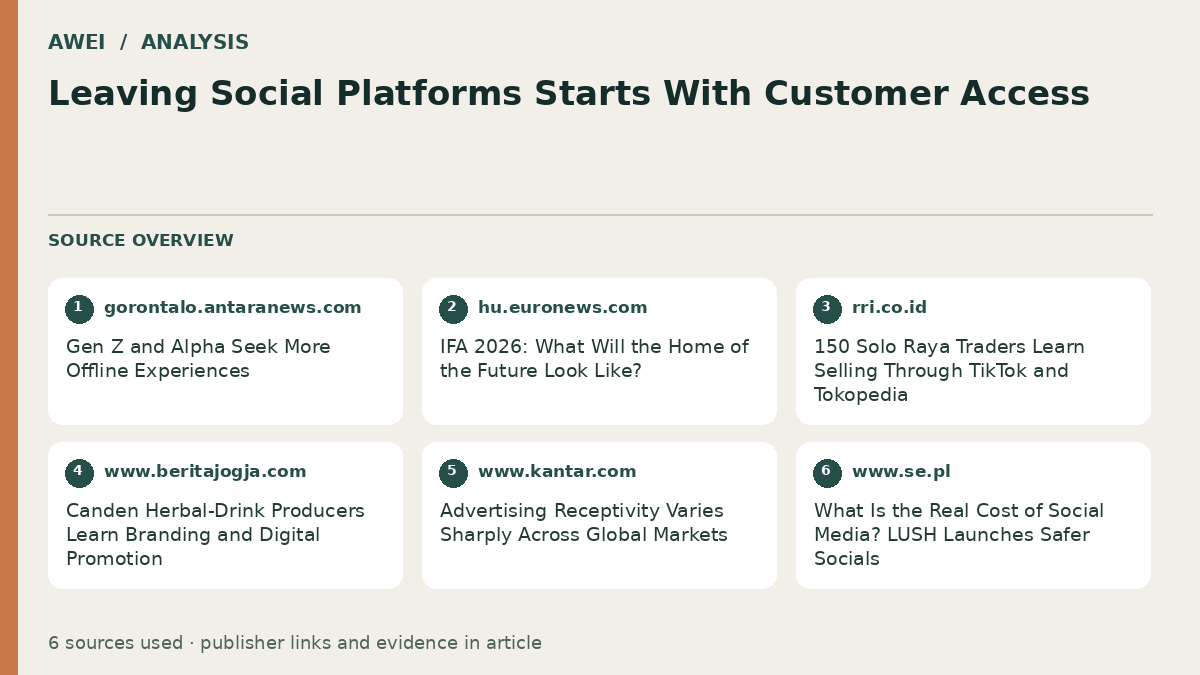Image resolution: width=1200 pixels, height=675 pixels.
Task: Click the number 5 source badge
Action: coord(453,473)
